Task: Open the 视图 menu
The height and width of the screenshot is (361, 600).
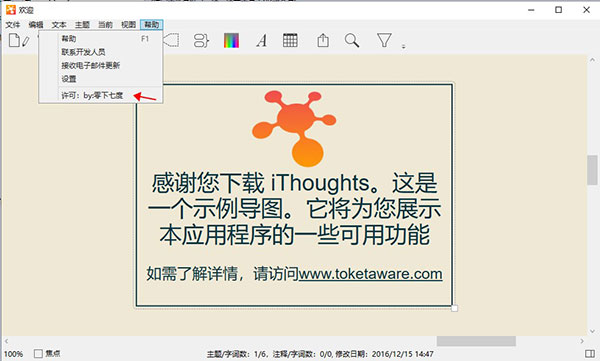Action: click(x=128, y=25)
